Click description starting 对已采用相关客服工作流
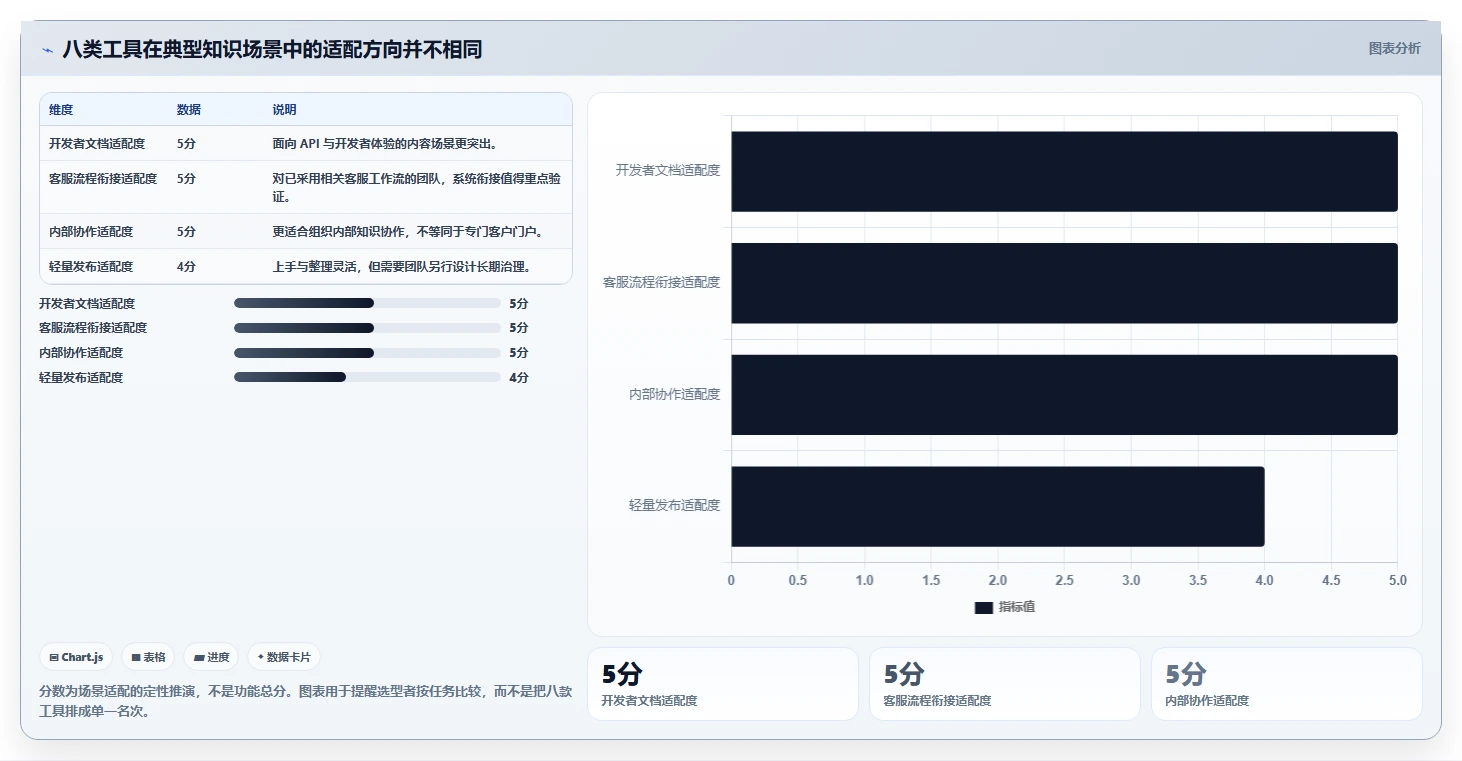 [x=417, y=188]
